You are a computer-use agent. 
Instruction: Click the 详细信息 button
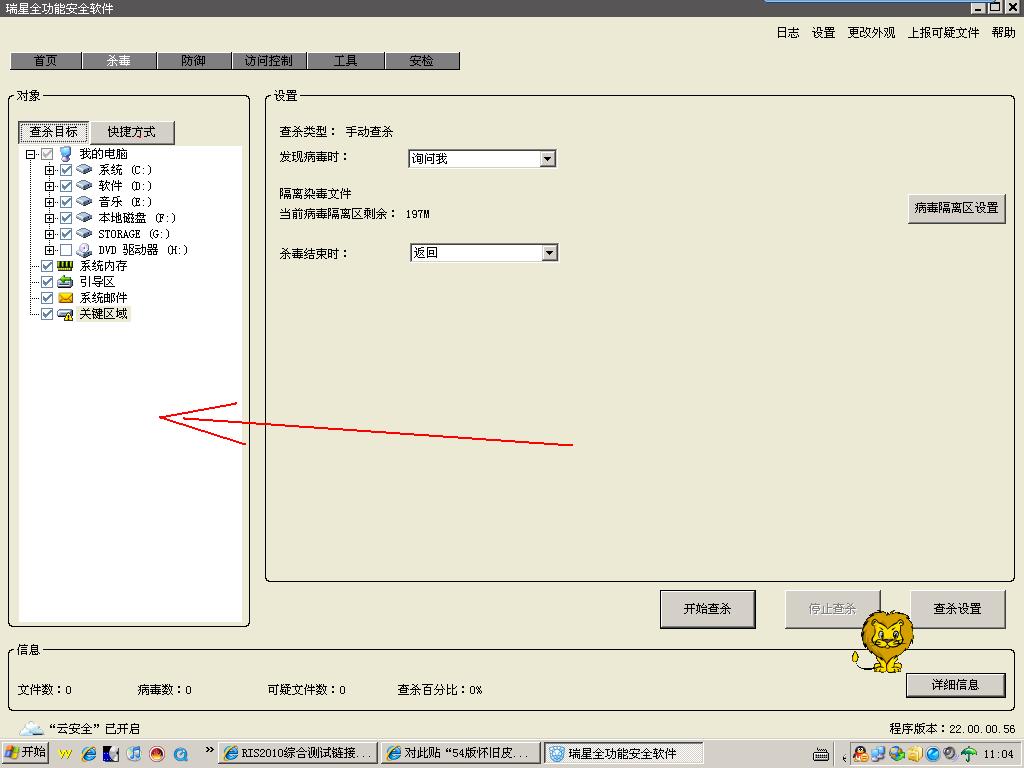pyautogui.click(x=955, y=684)
